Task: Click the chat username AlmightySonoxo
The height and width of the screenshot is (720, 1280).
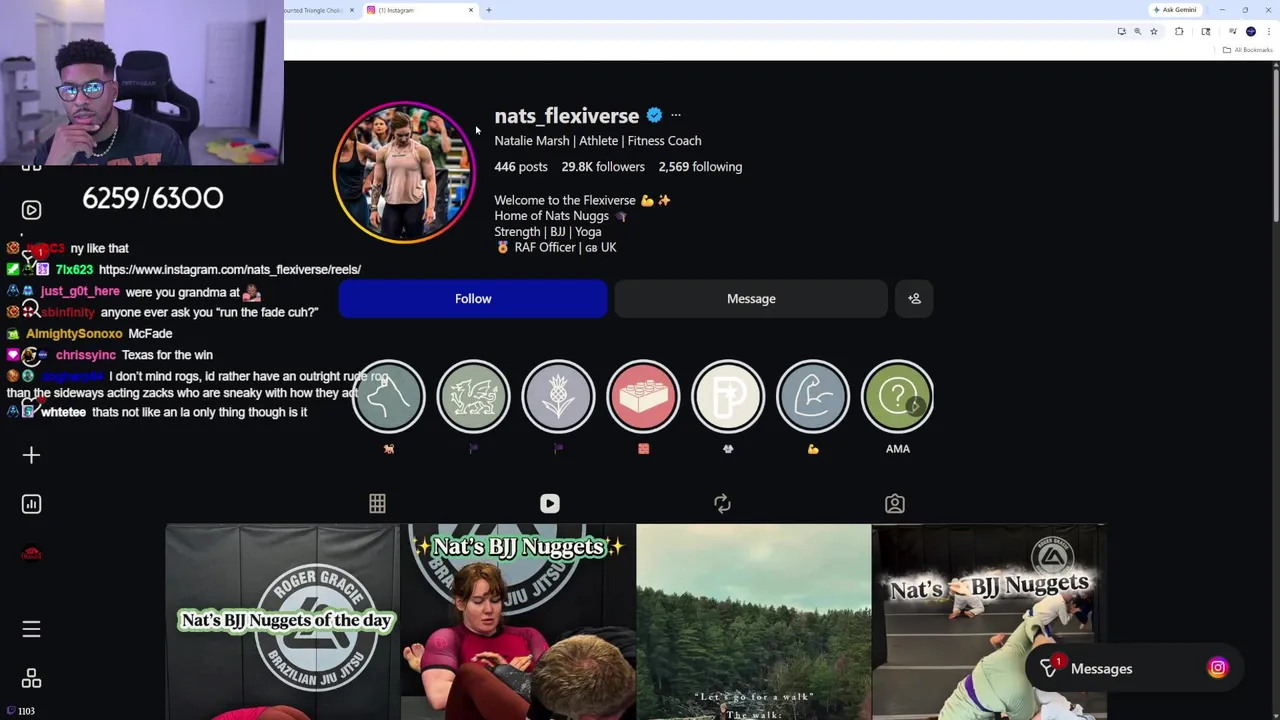Action: (x=74, y=334)
